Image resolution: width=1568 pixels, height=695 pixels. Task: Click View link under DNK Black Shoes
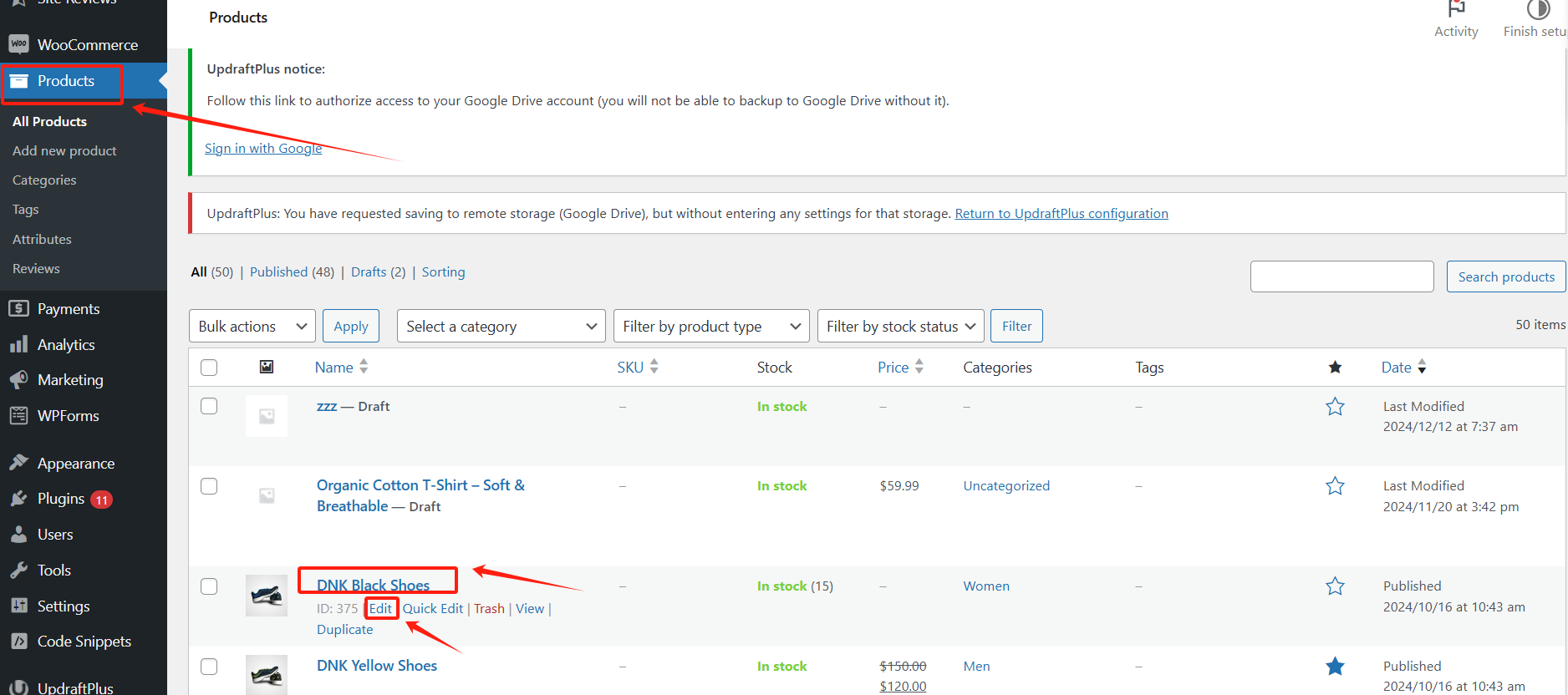[530, 608]
